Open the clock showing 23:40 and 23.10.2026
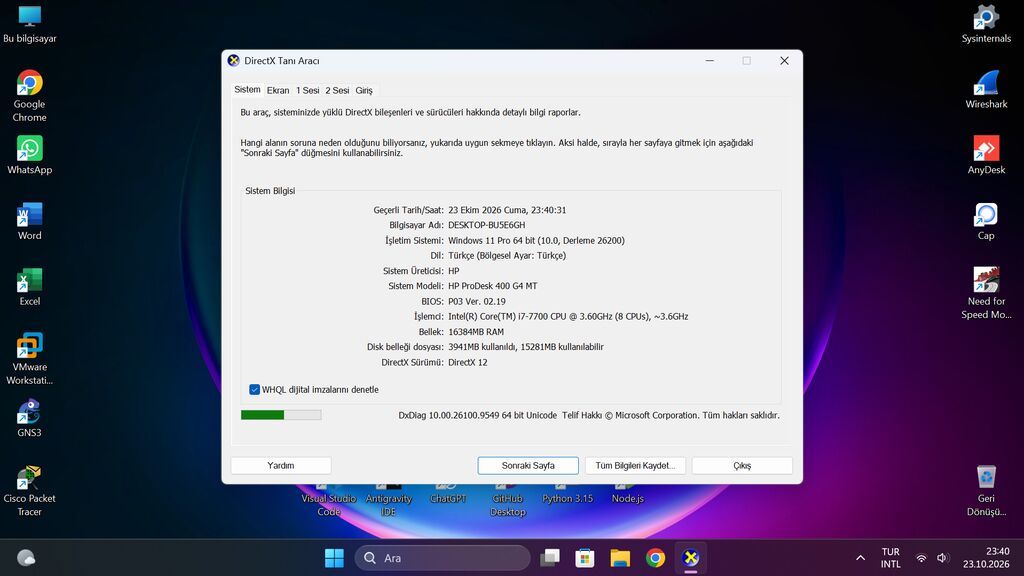 coord(985,558)
